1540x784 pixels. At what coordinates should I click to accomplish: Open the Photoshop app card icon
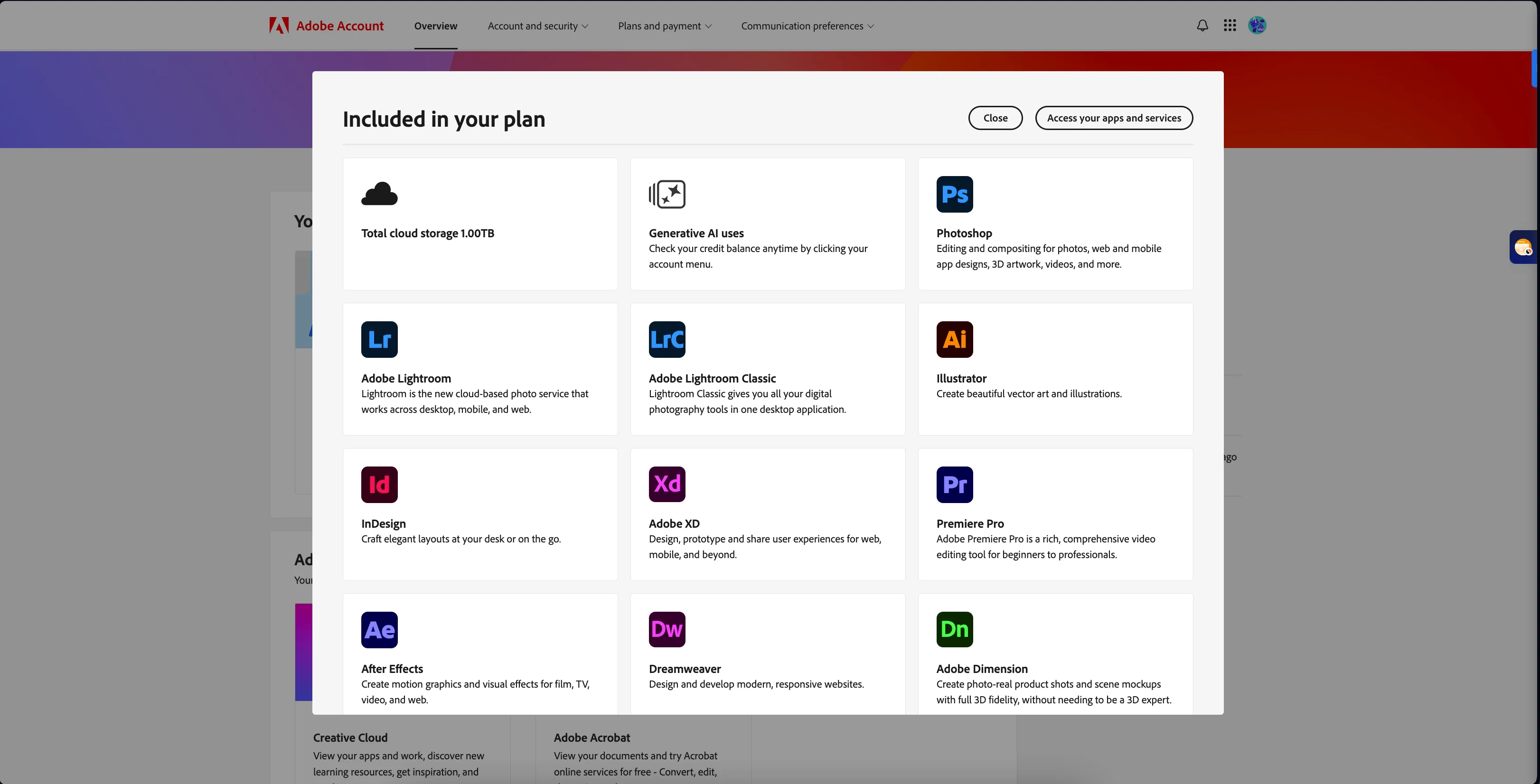tap(954, 194)
